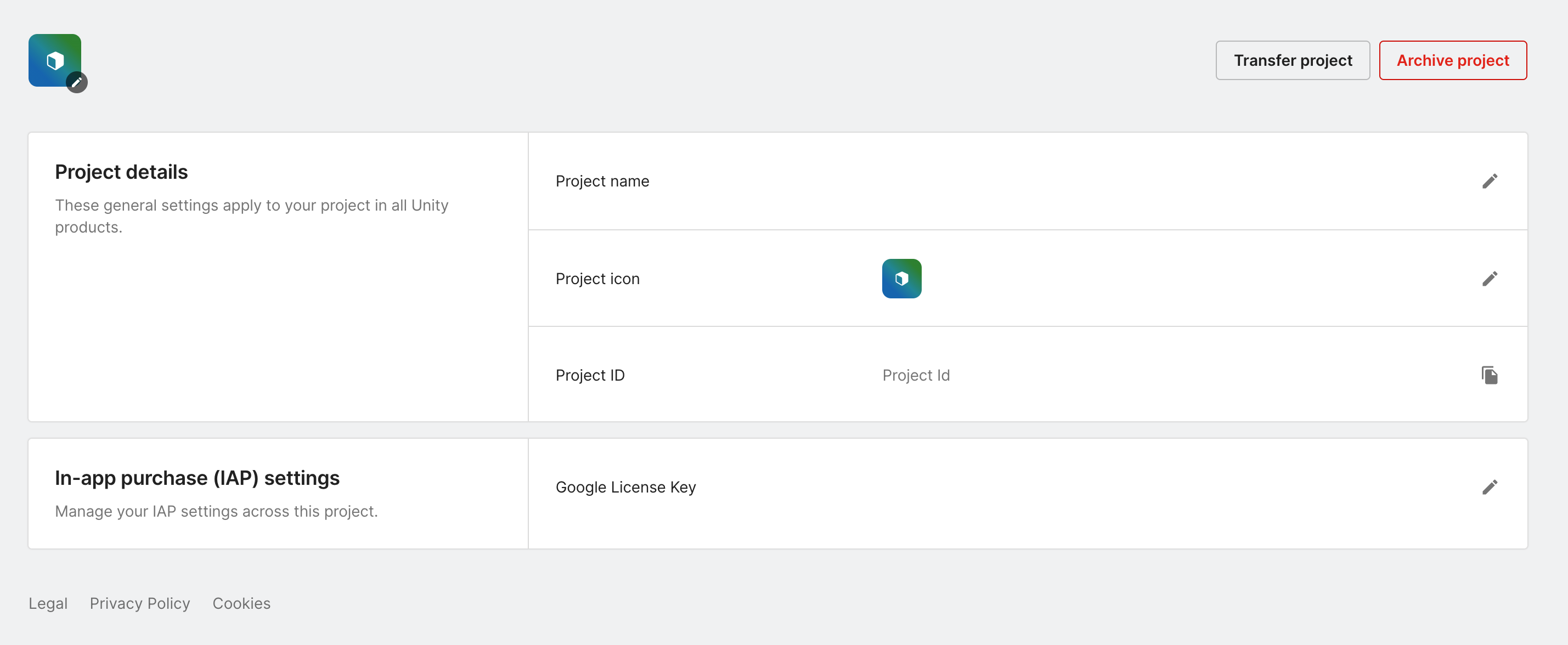Open the Privacy Policy link
The height and width of the screenshot is (645, 1568).
139,603
